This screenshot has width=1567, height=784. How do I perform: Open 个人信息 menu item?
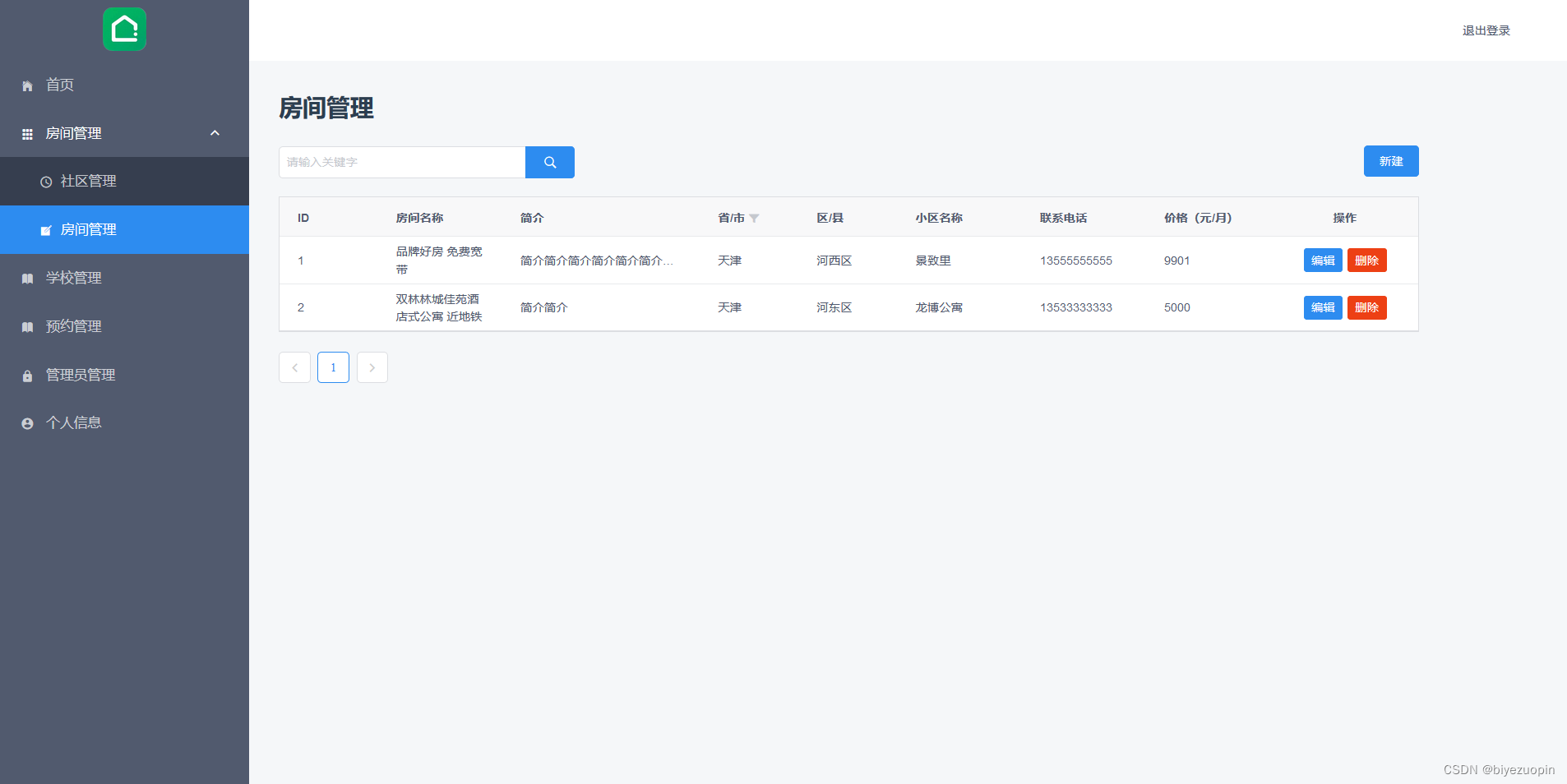[x=124, y=422]
